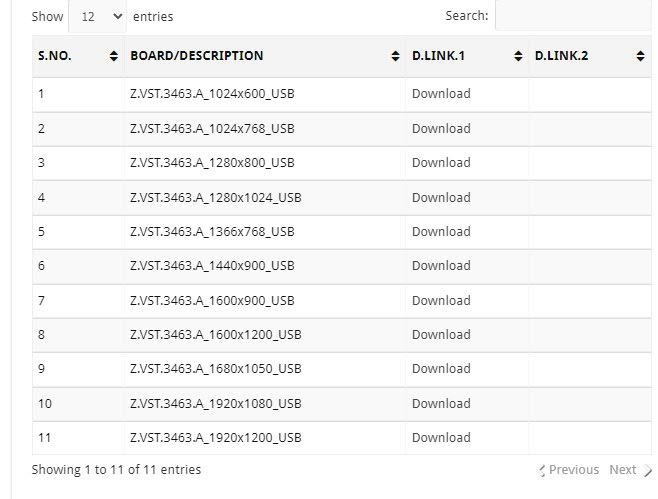The width and height of the screenshot is (658, 499).
Task: Download the 1920x1080_USB firmware
Action: (441, 404)
